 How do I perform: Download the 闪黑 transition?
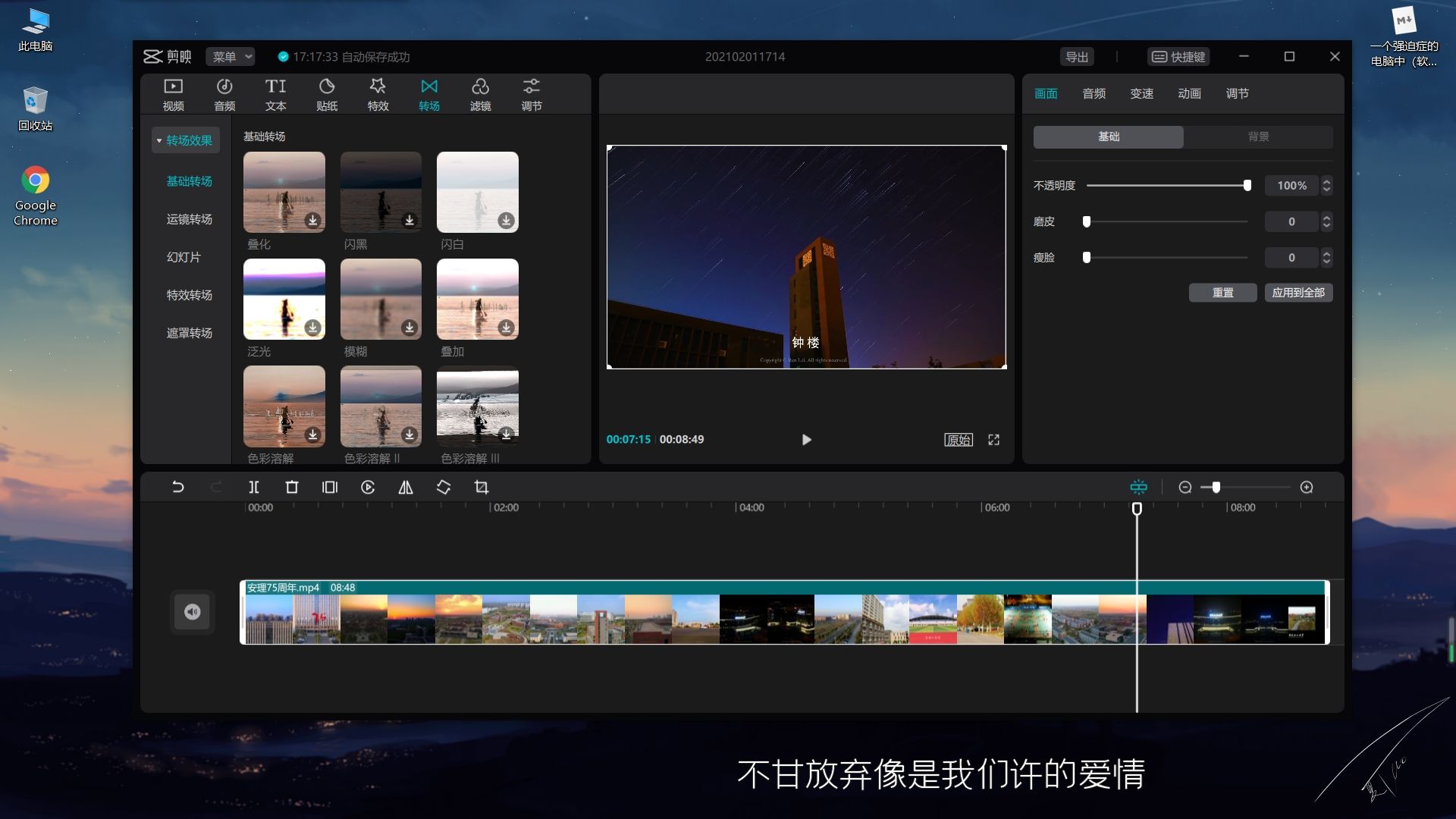[x=409, y=220]
